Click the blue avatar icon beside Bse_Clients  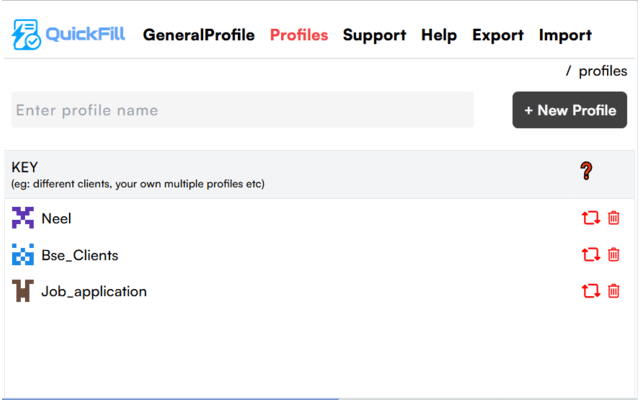coord(23,255)
